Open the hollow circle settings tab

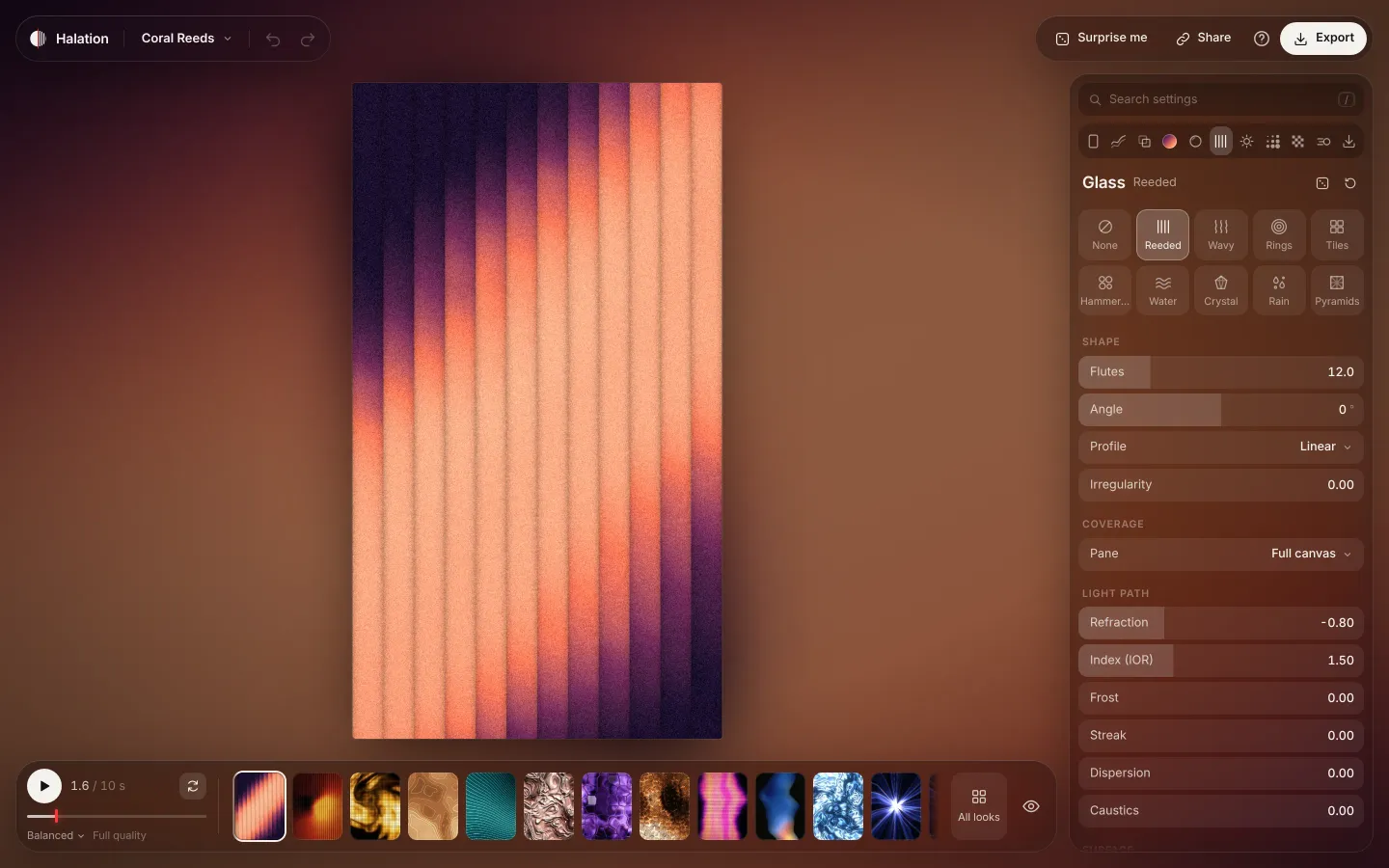(x=1195, y=142)
